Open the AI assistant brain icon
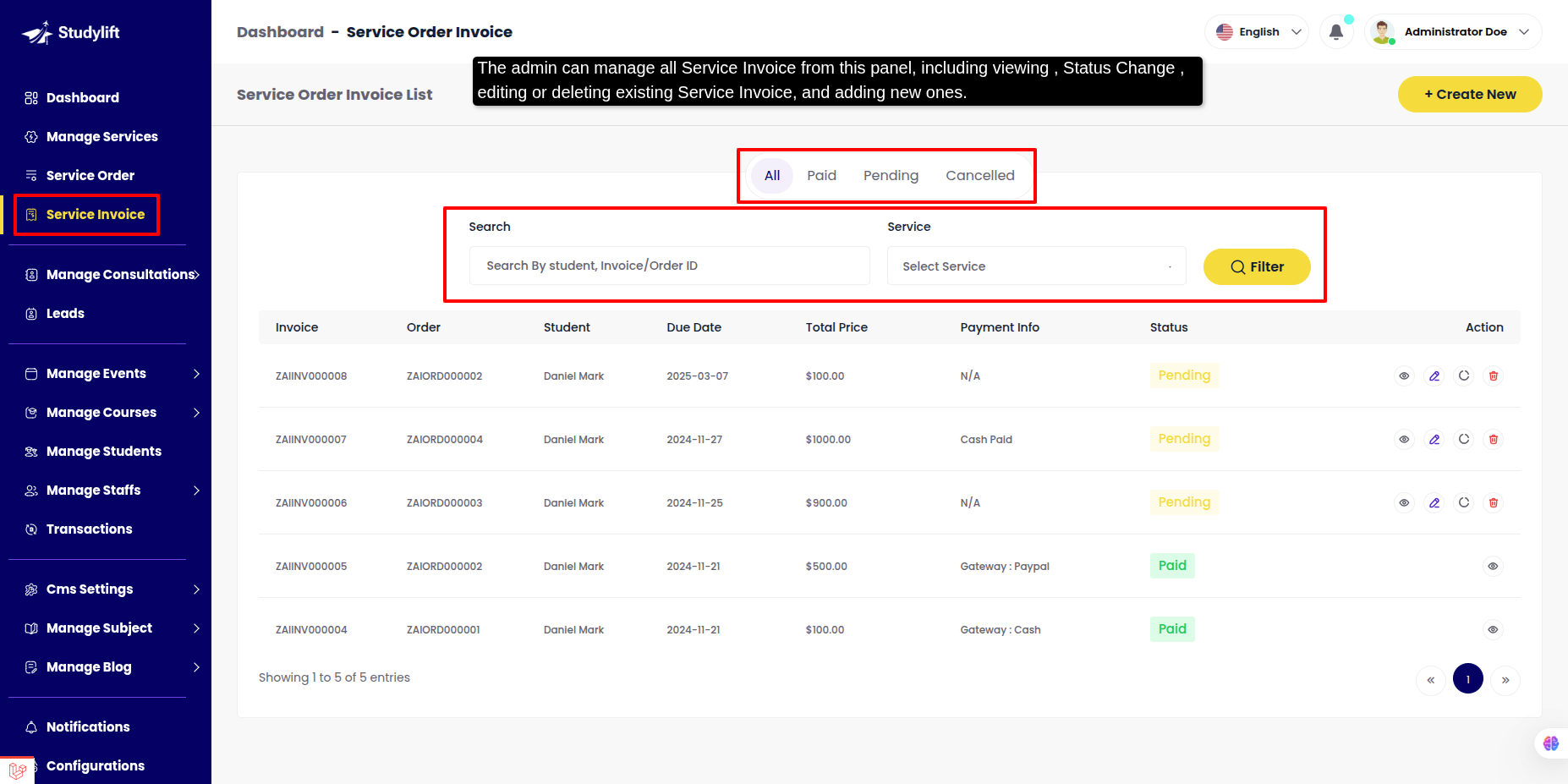Viewport: 1568px width, 784px height. 1551,743
